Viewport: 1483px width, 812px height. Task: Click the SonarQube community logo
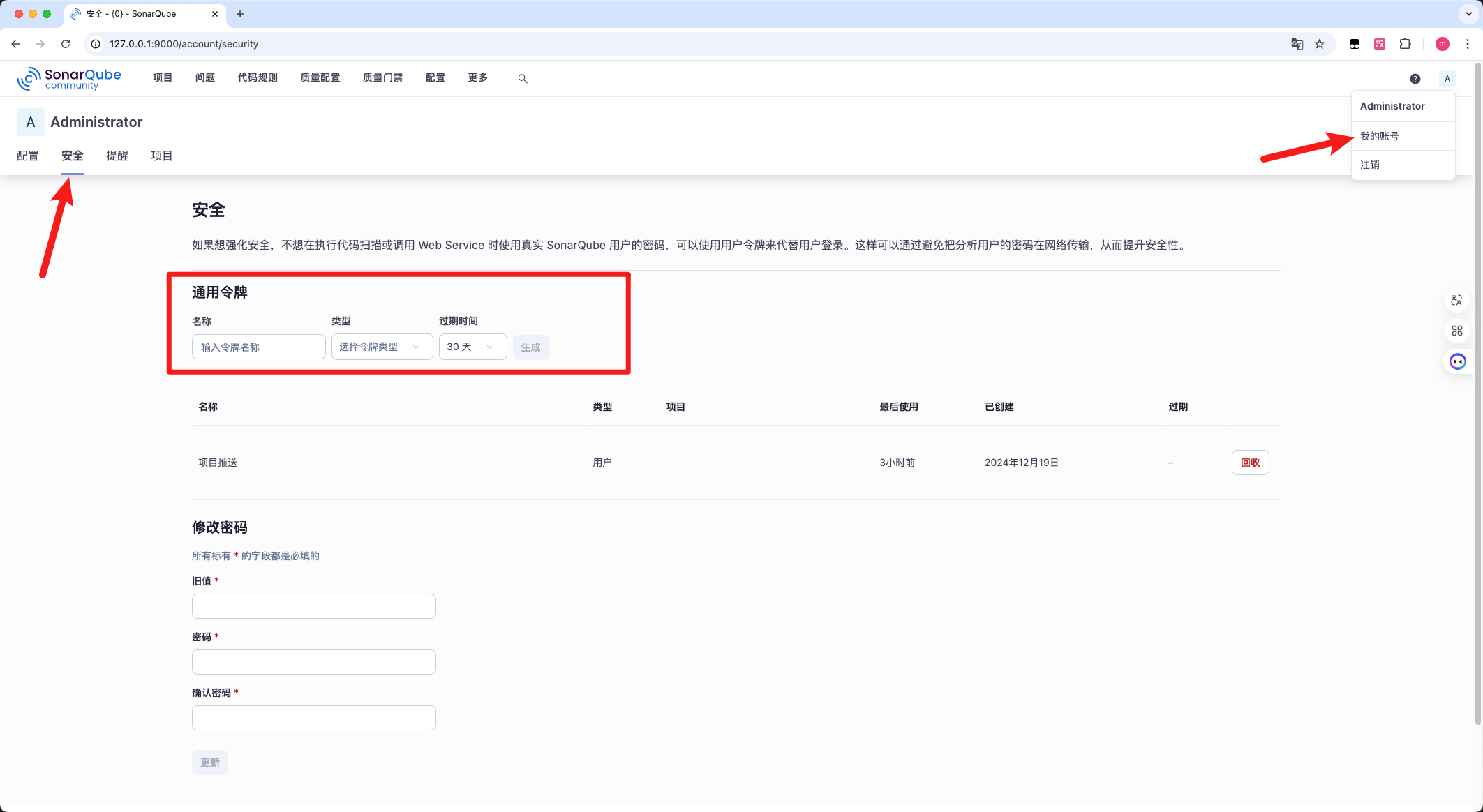click(70, 78)
